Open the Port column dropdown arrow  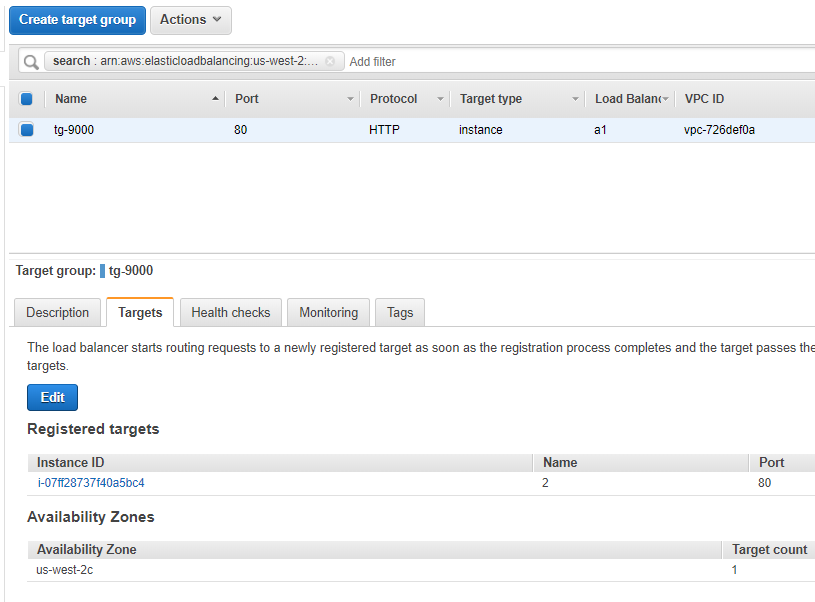point(350,99)
